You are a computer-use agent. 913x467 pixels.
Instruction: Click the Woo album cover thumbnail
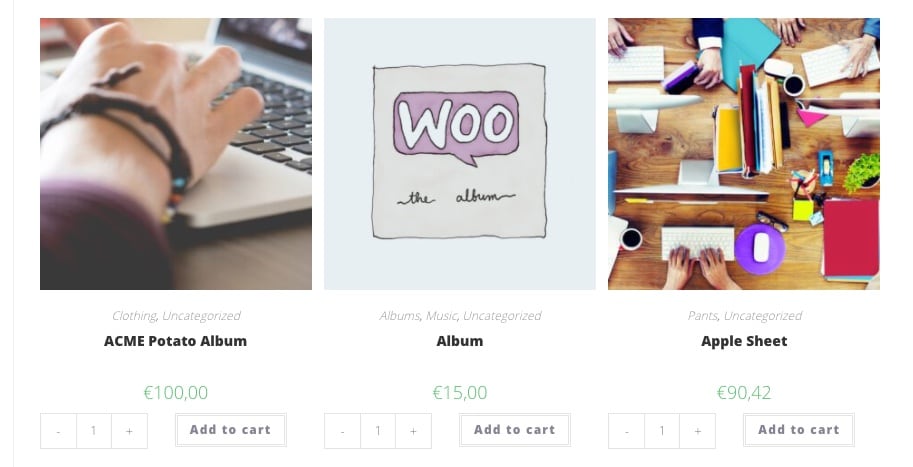(460, 154)
